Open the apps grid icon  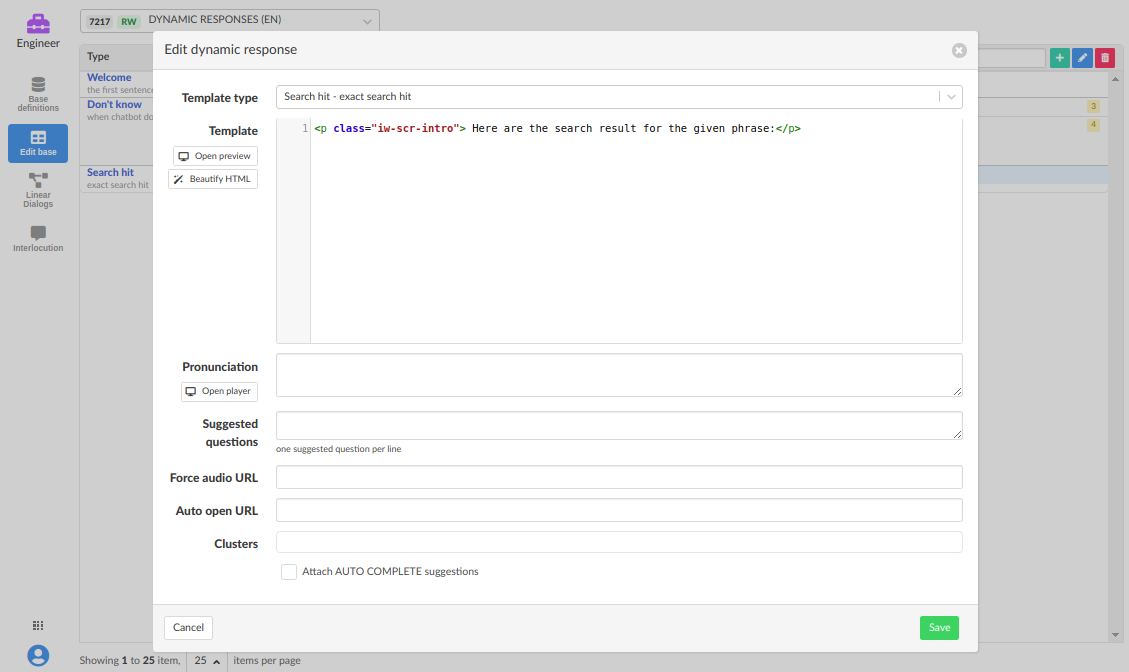tap(38, 625)
